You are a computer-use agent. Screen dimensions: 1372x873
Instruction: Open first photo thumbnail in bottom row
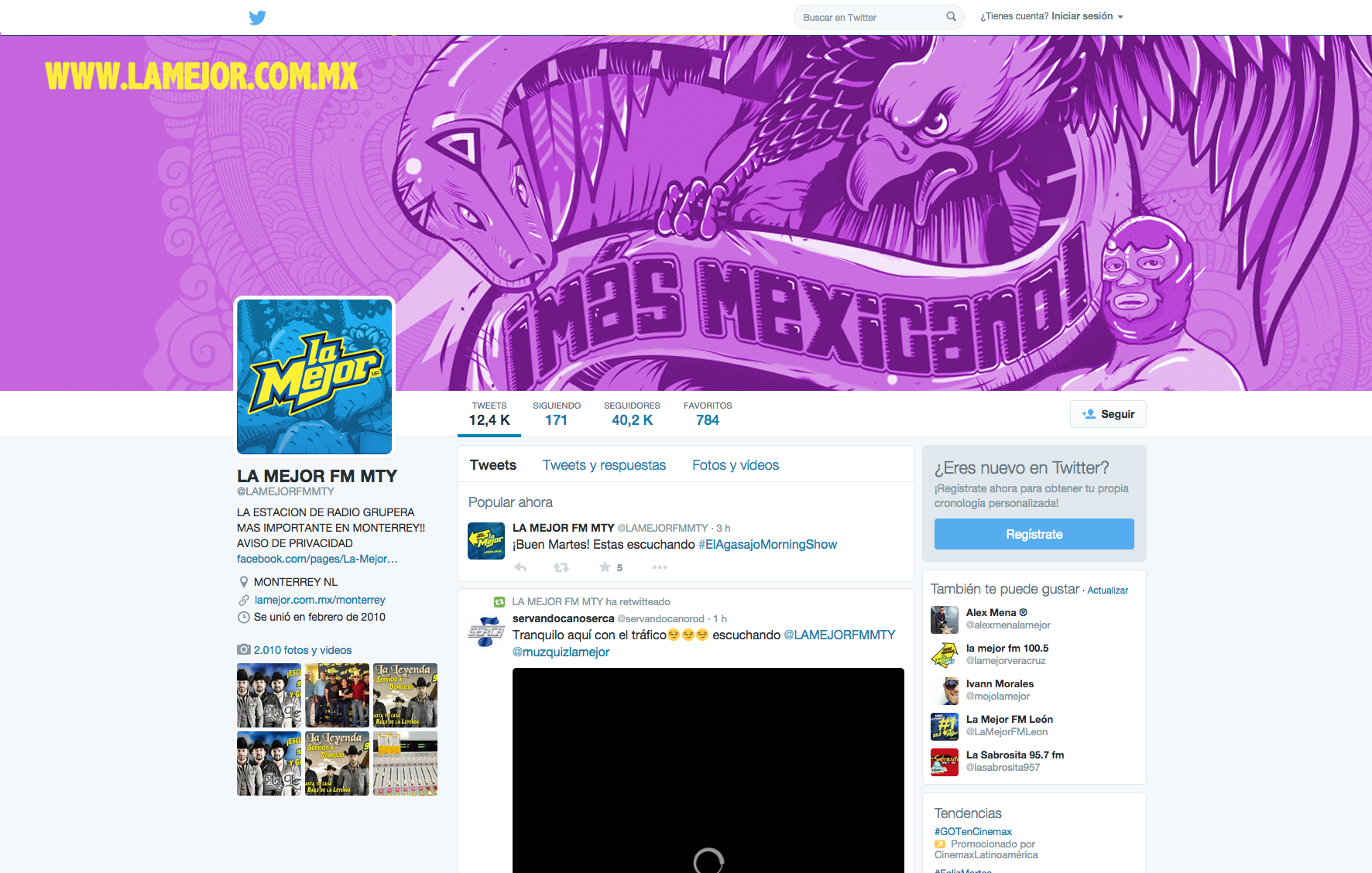(269, 763)
